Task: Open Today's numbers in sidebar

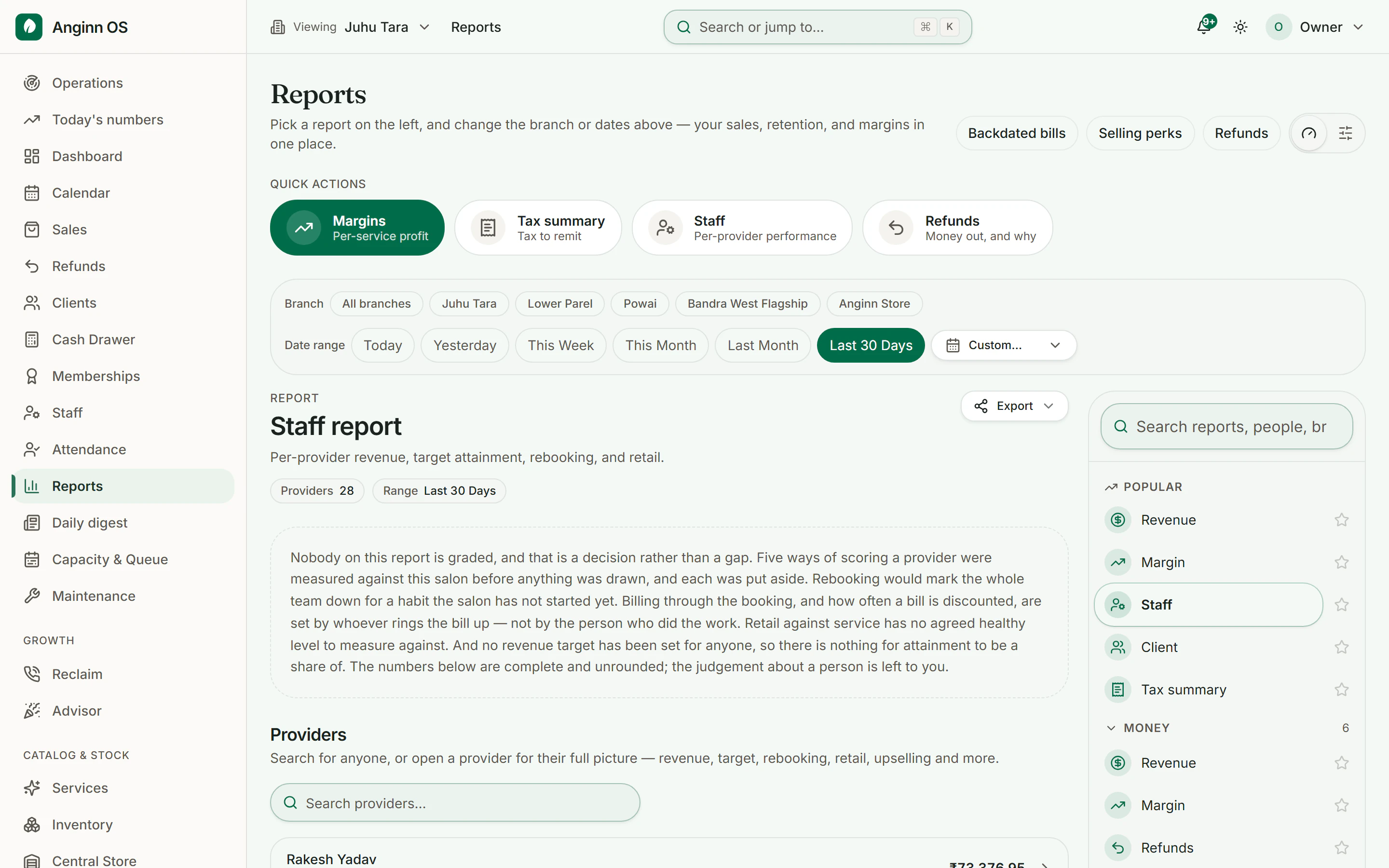Action: tap(123, 120)
